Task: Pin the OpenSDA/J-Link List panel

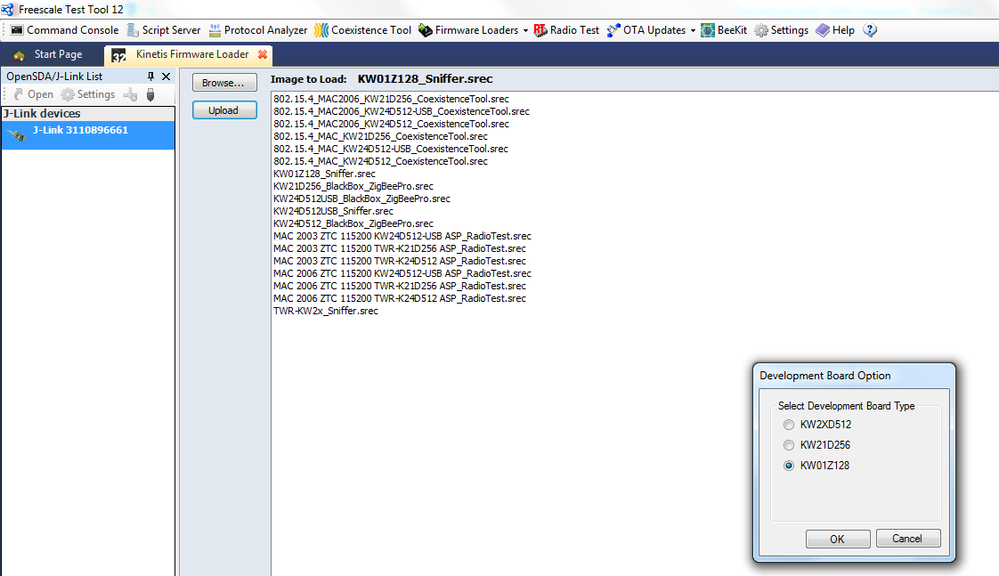Action: tap(151, 76)
